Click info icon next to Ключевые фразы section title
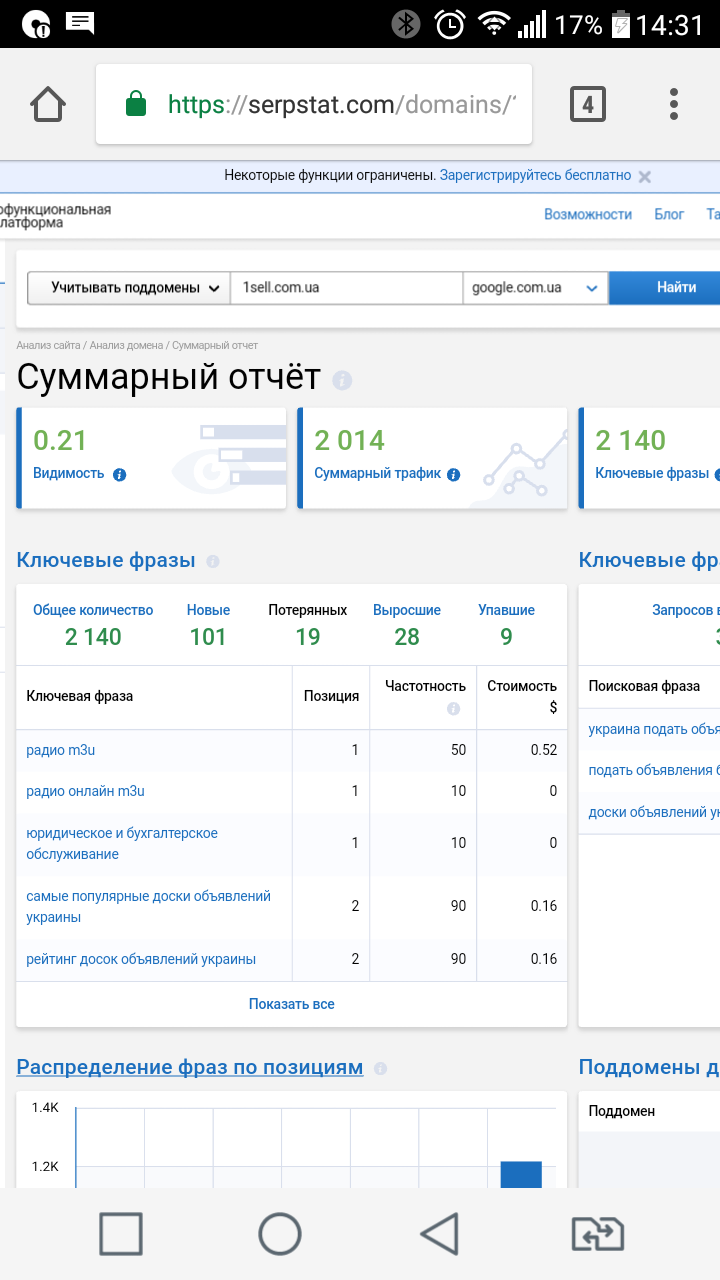 point(212,562)
